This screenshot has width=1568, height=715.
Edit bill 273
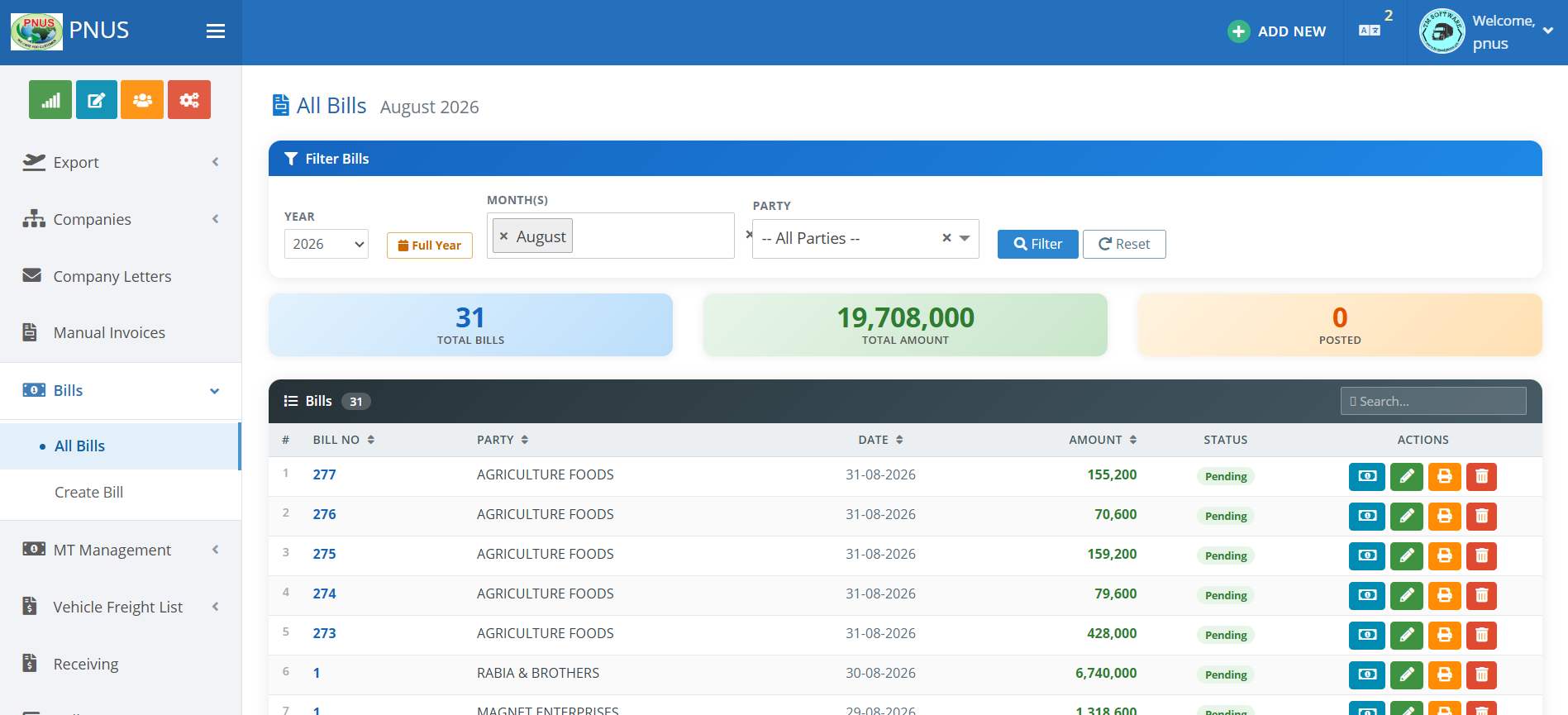tap(1407, 635)
